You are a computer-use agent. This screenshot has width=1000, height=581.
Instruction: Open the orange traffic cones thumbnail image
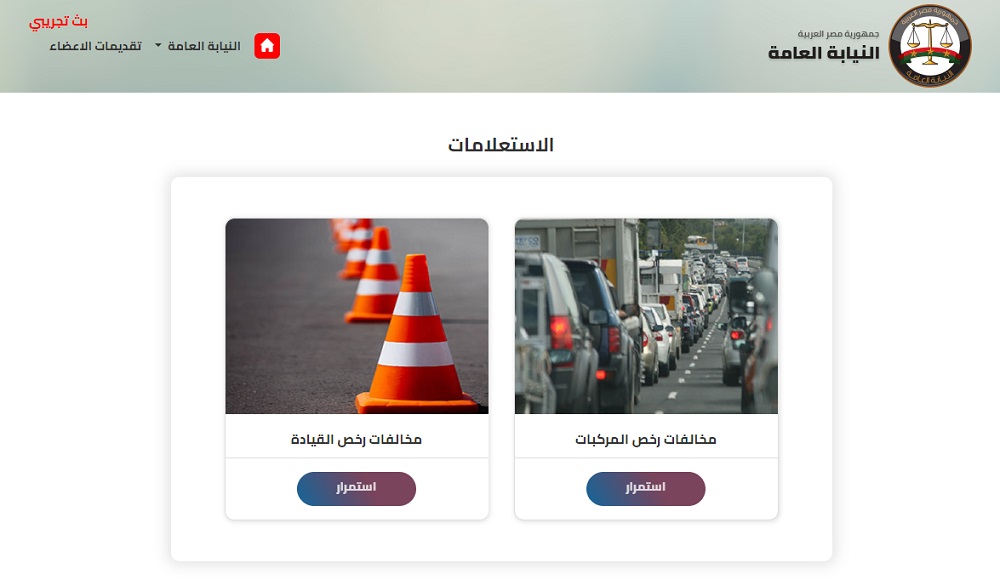click(357, 316)
